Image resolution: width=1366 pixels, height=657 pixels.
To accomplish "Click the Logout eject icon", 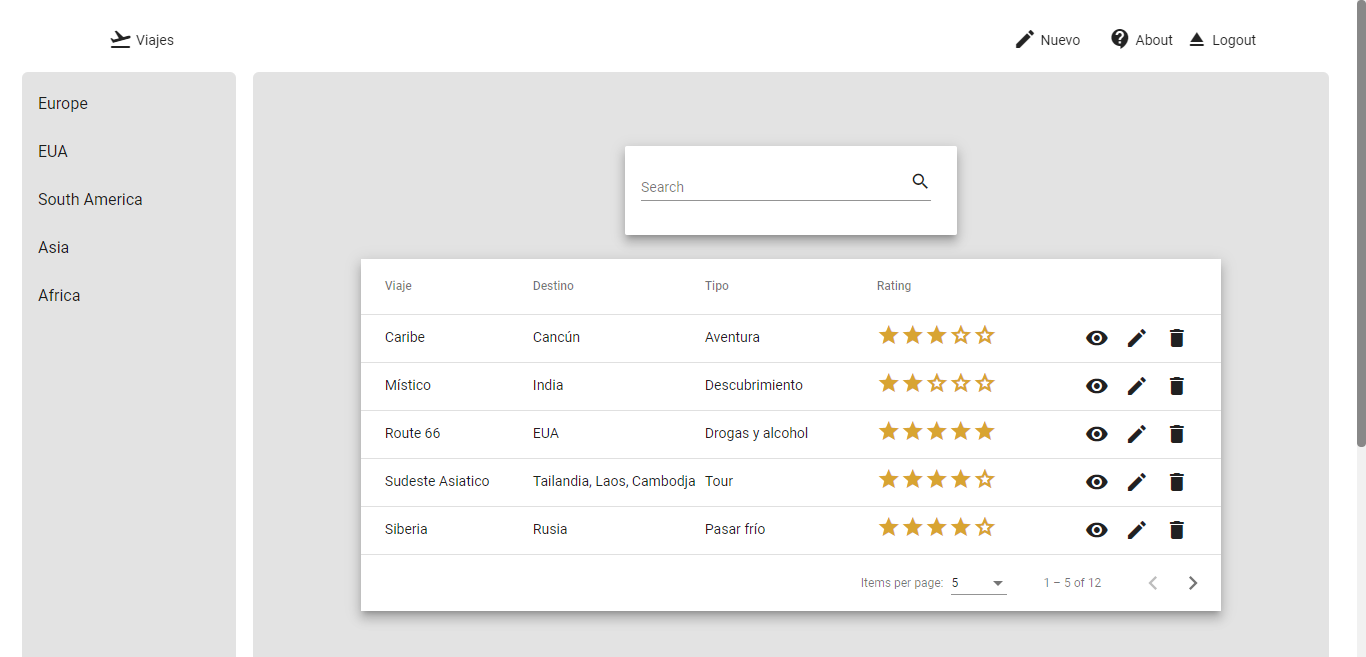I will (1196, 38).
